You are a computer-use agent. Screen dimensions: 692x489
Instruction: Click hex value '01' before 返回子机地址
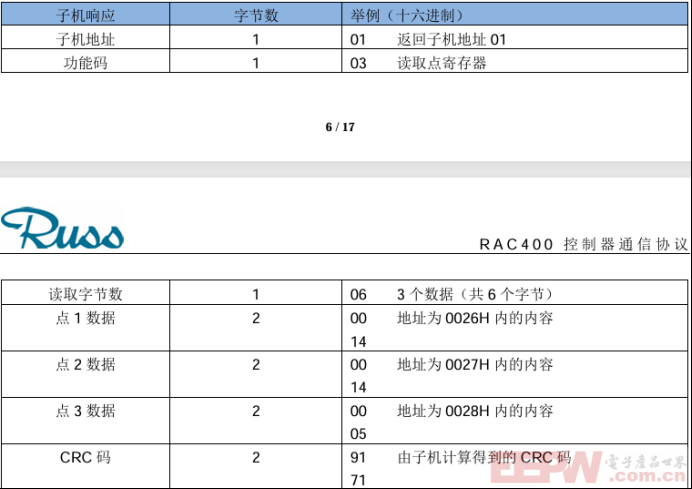tap(358, 40)
